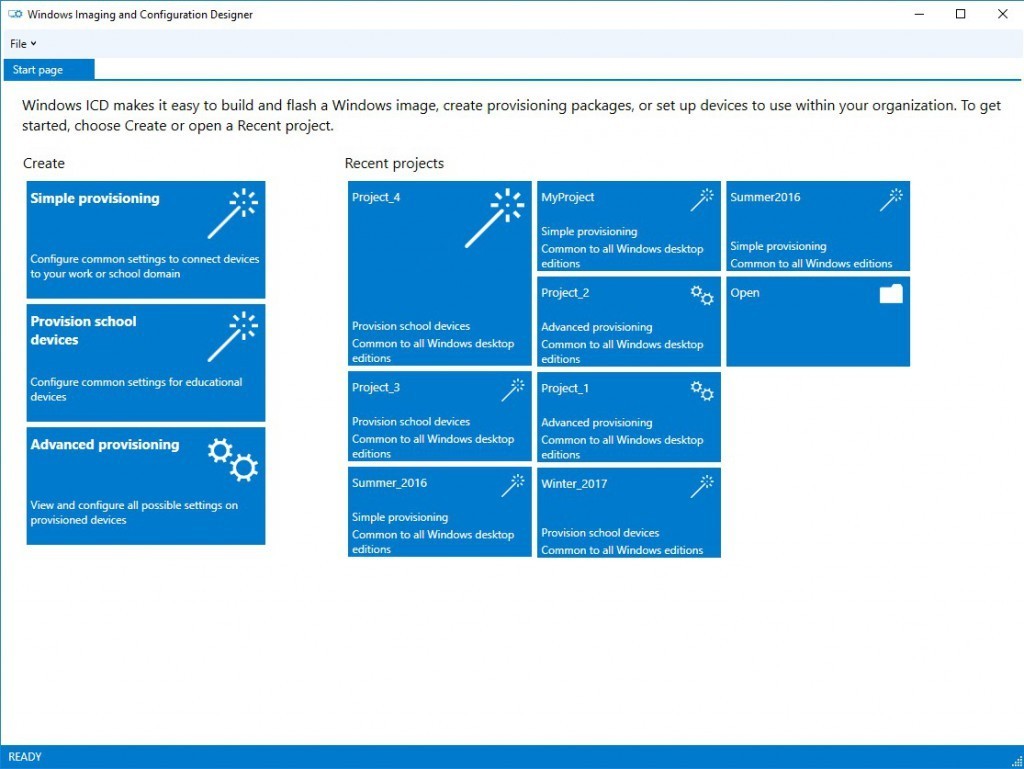Open the Winter_2017 recent project
This screenshot has height=769, width=1024.
click(628, 512)
